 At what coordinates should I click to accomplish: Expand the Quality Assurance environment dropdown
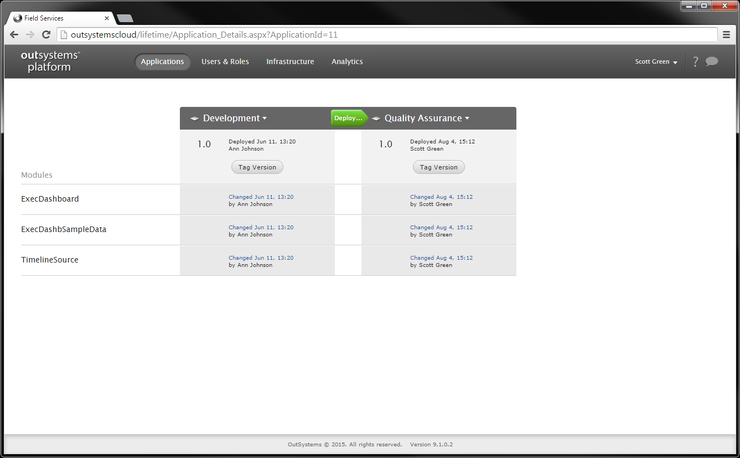click(427, 118)
